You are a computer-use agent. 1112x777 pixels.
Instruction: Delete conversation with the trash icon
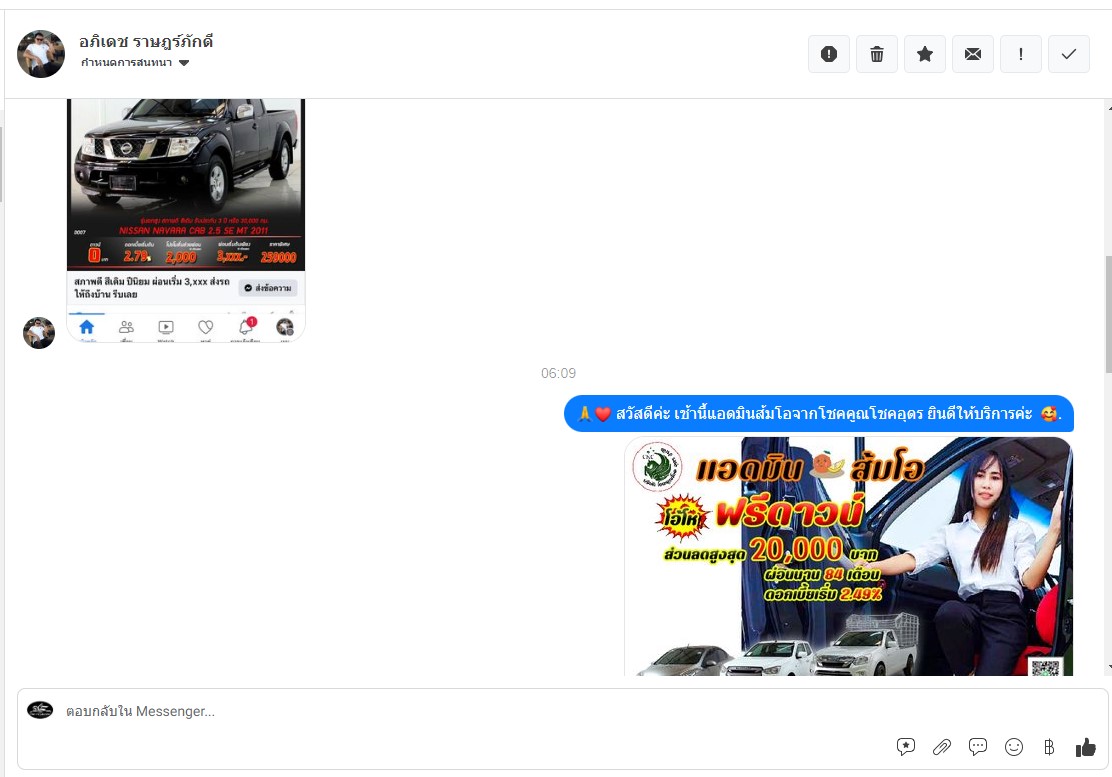[876, 54]
